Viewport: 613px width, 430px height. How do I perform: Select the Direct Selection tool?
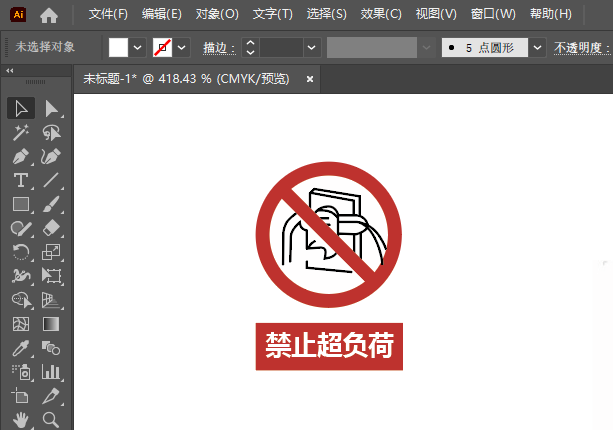click(51, 108)
